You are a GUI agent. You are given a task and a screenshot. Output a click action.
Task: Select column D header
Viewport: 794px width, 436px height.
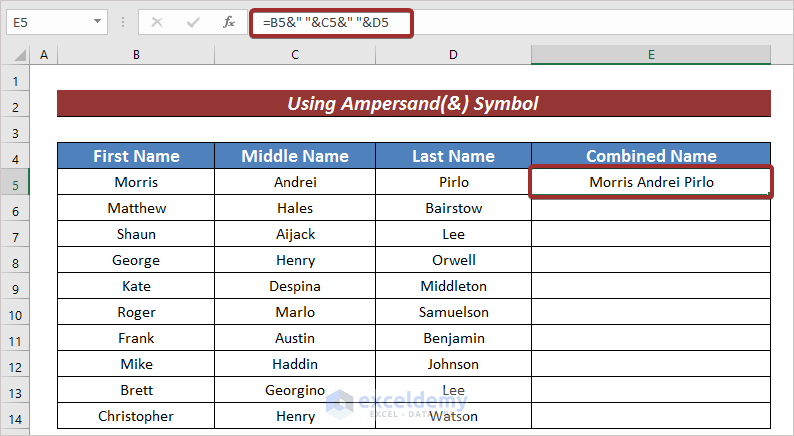pos(453,55)
